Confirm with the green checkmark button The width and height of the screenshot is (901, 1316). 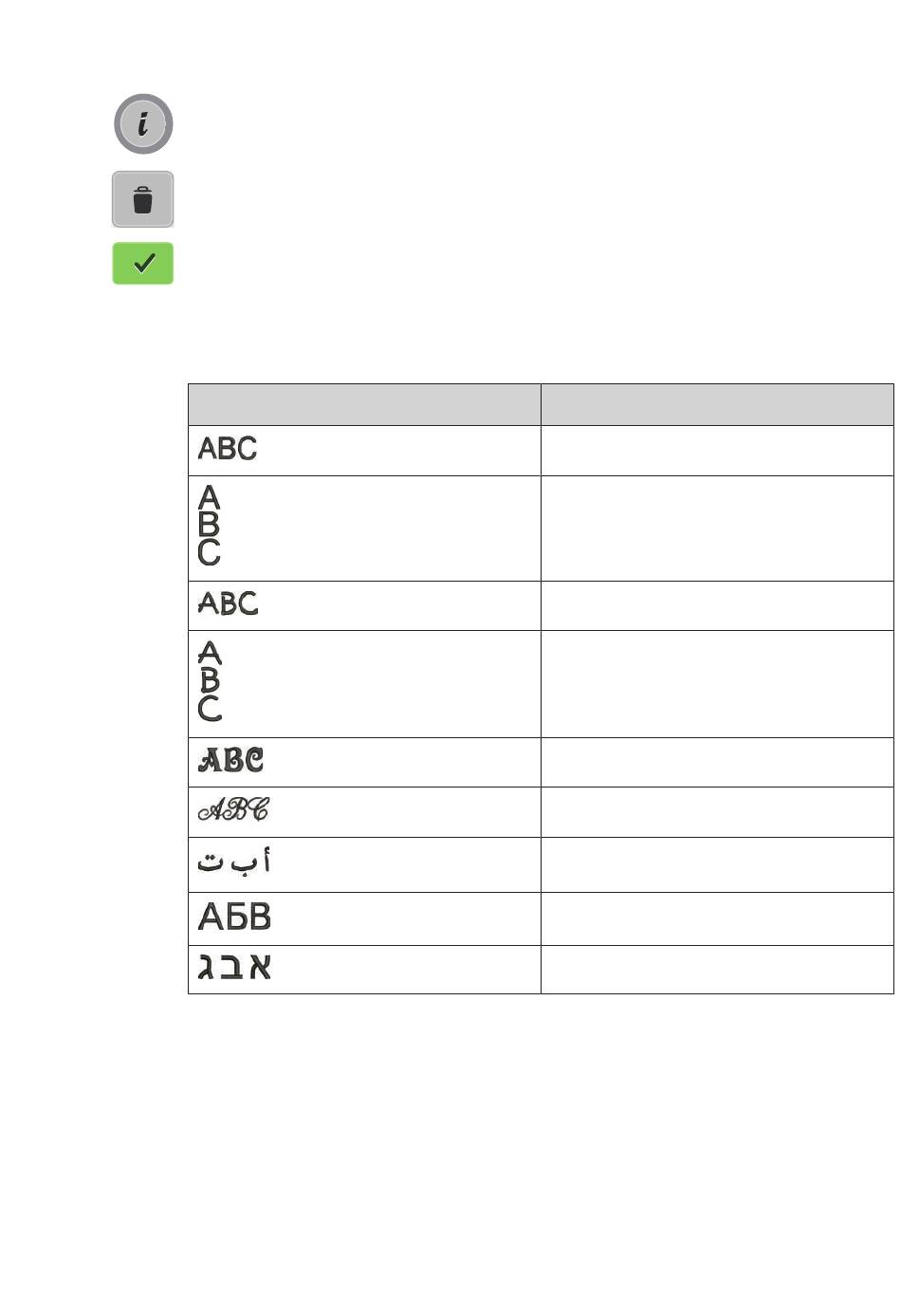[143, 263]
